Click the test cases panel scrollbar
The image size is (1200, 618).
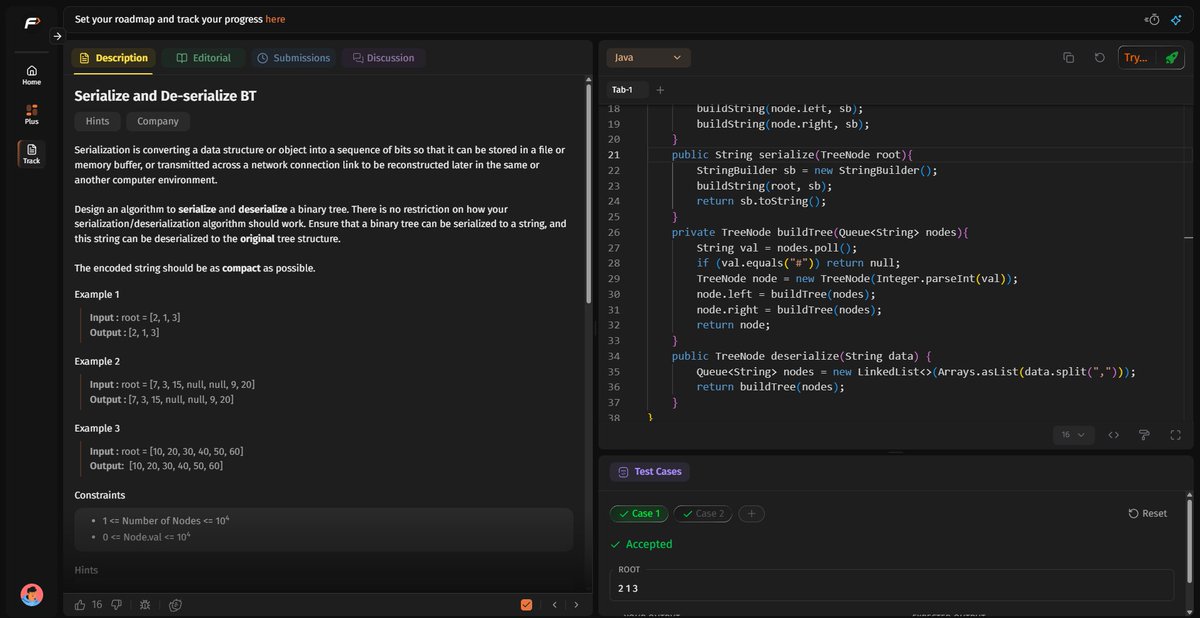[1190, 540]
